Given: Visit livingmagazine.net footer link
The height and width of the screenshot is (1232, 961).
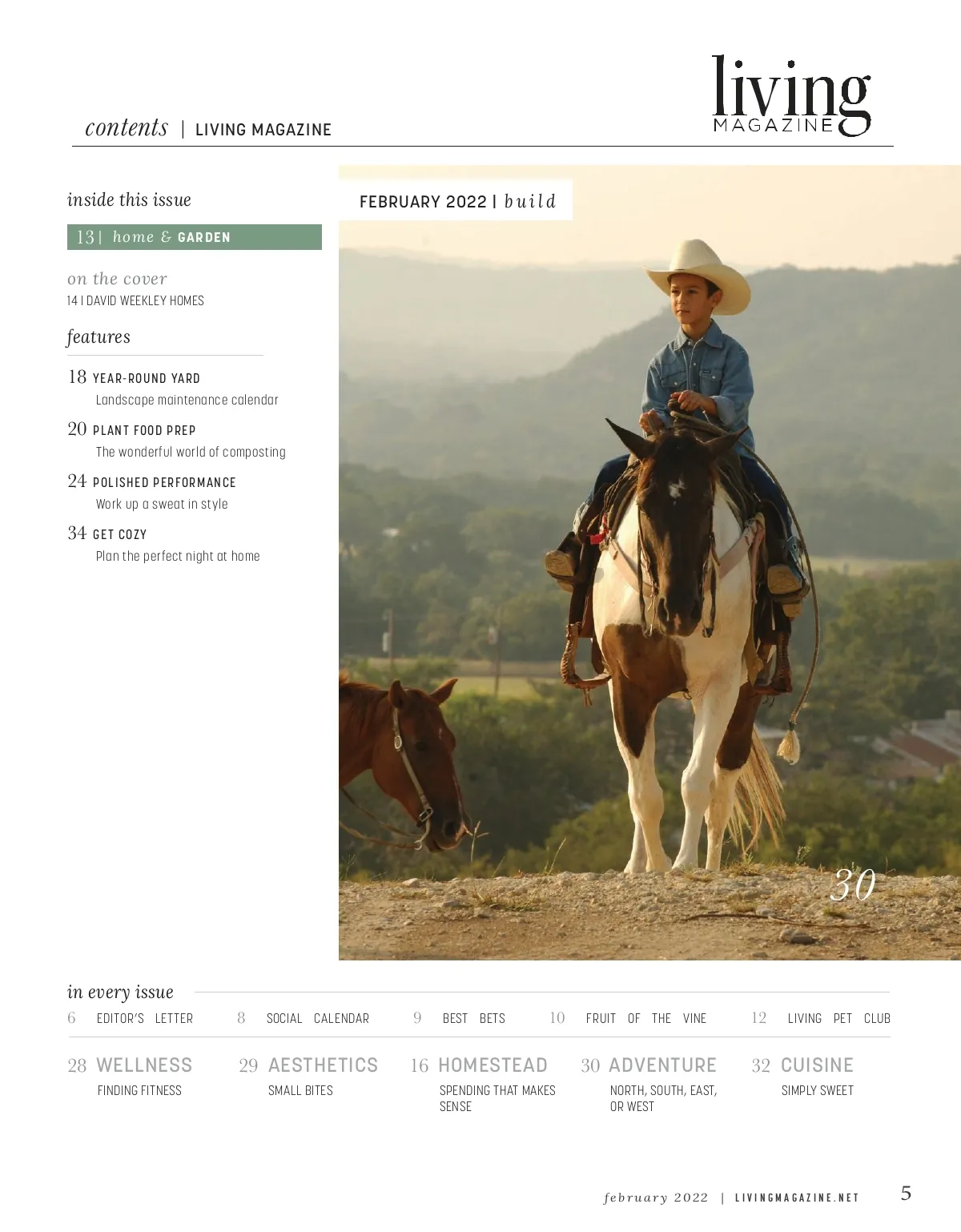Looking at the screenshot, I should [797, 1198].
